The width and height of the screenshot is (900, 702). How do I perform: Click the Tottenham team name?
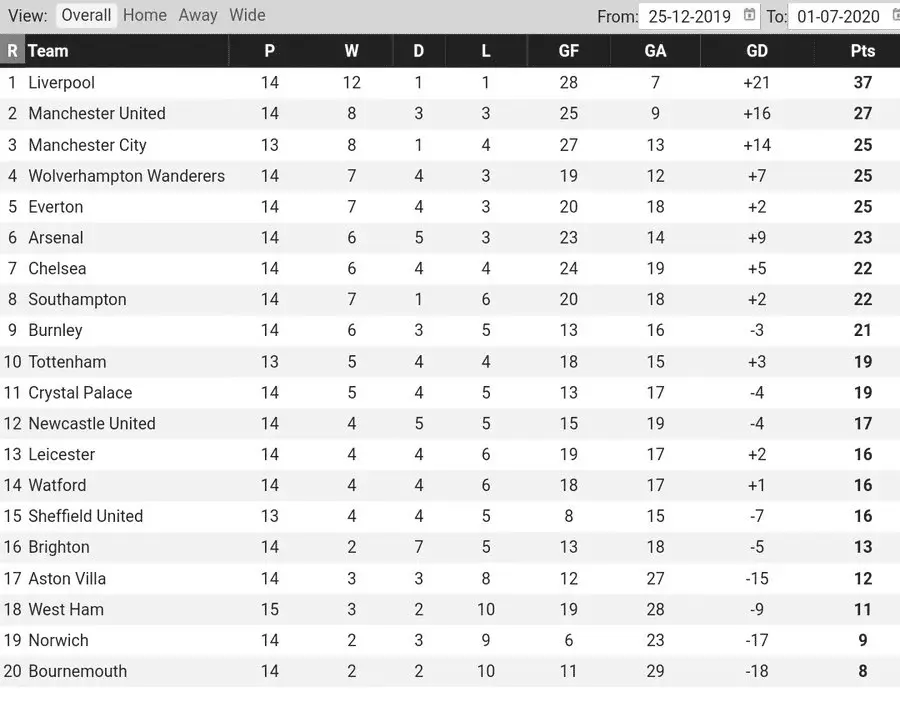[67, 362]
